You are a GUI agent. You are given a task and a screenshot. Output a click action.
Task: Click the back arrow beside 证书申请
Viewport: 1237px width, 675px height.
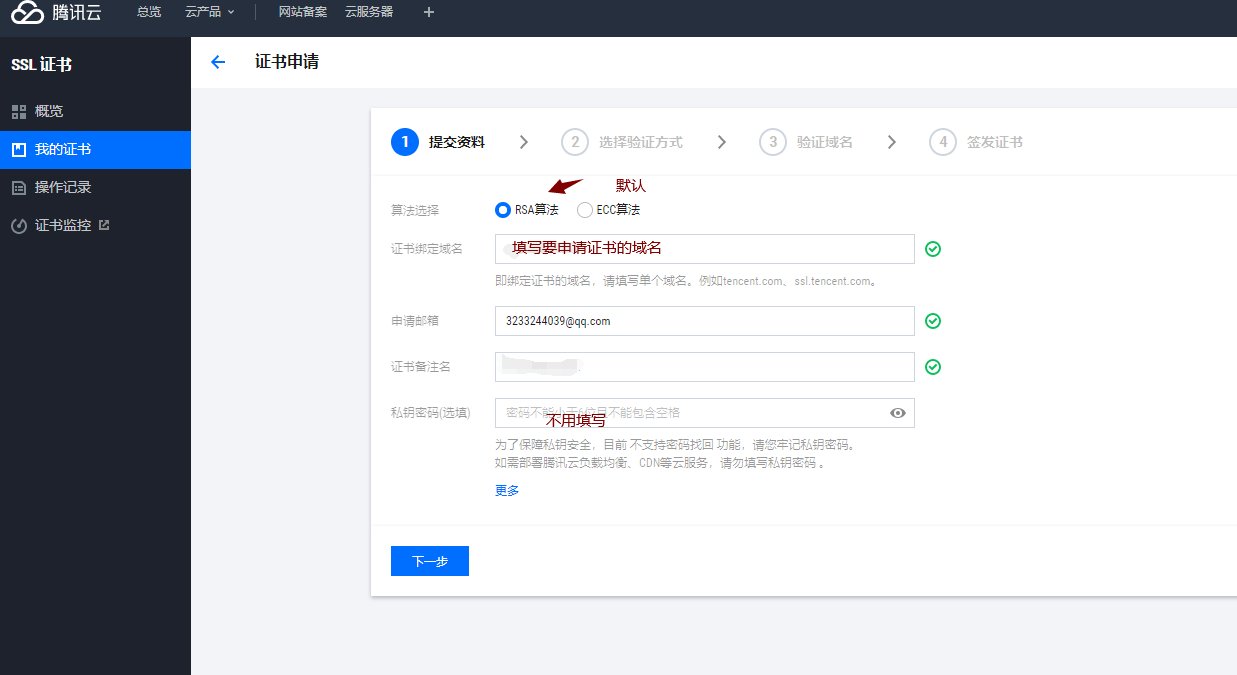tap(218, 62)
